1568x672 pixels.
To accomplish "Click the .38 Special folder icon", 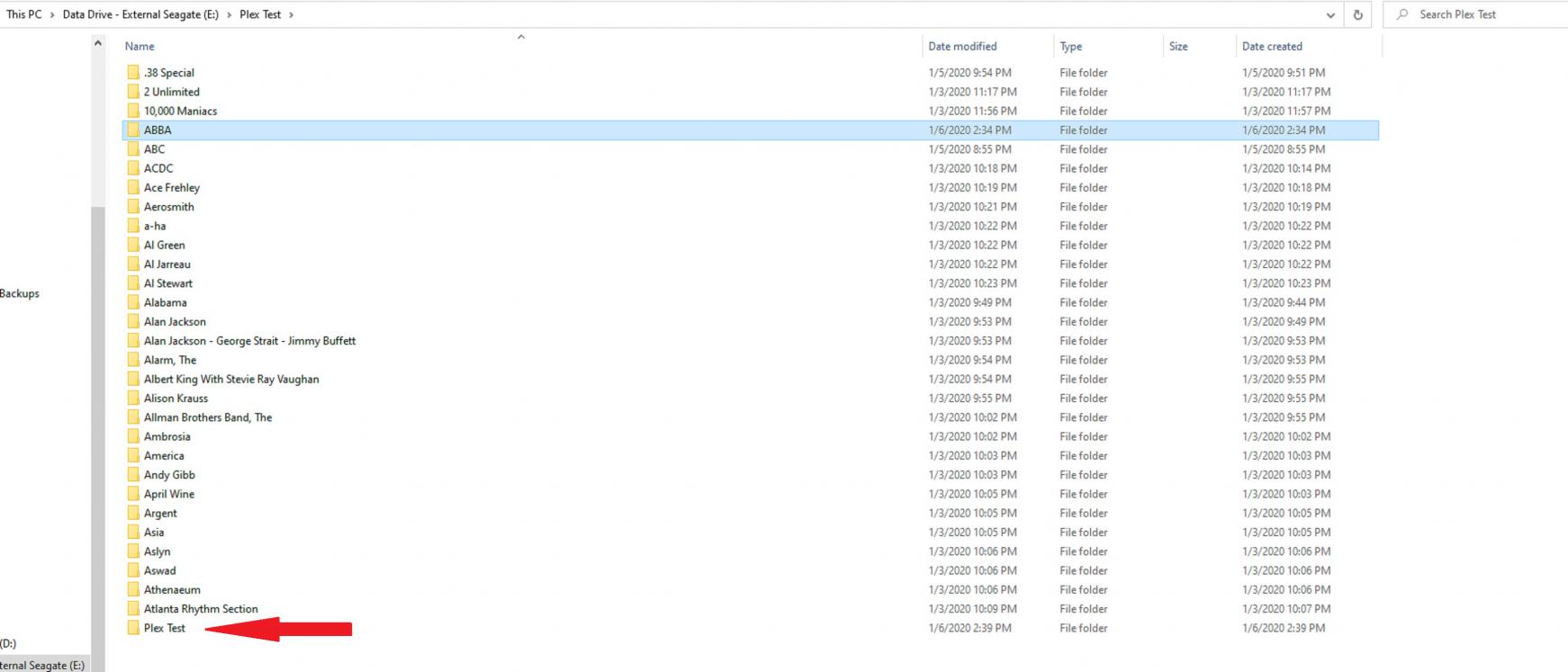I will [x=133, y=73].
